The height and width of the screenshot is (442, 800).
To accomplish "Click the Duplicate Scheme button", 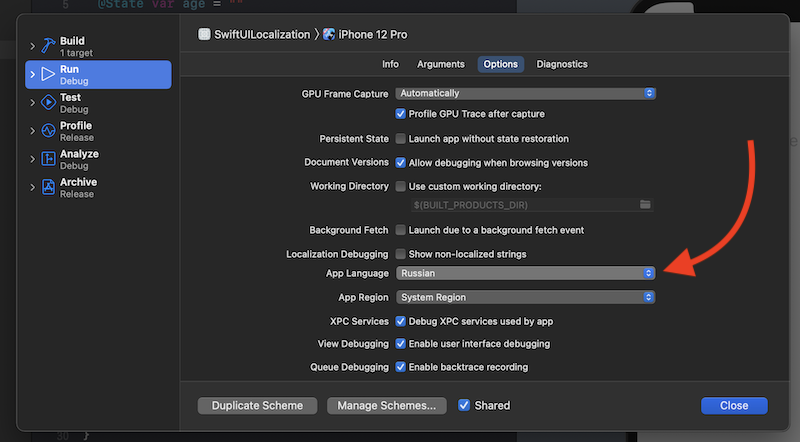I will click(x=257, y=406).
